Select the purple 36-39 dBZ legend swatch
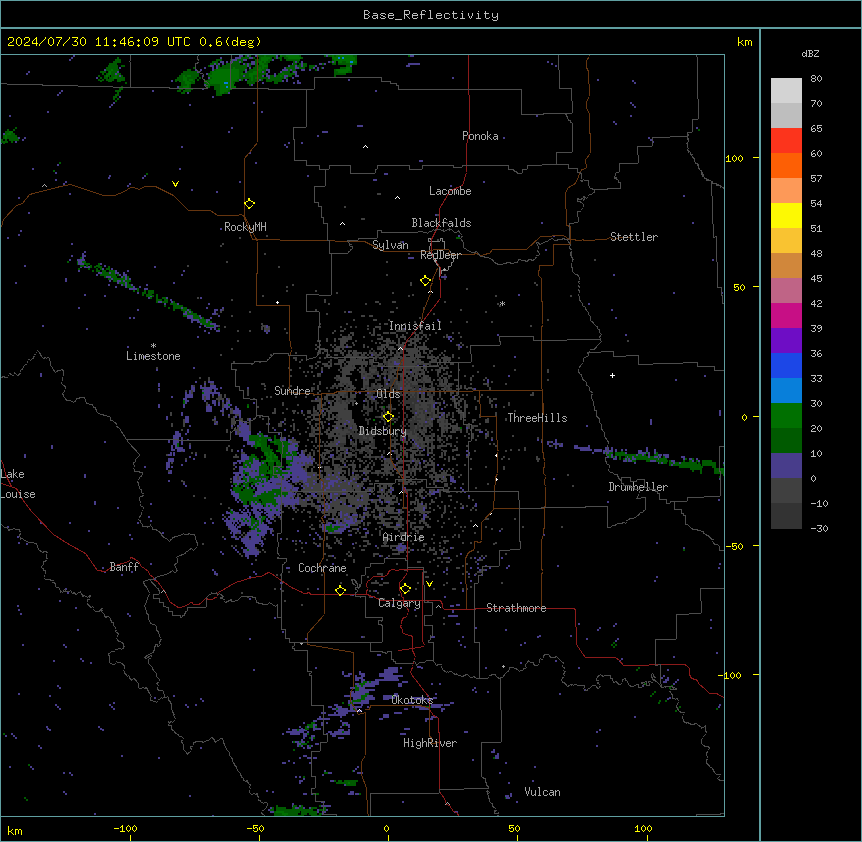This screenshot has height=842, width=862. pyautogui.click(x=786, y=341)
